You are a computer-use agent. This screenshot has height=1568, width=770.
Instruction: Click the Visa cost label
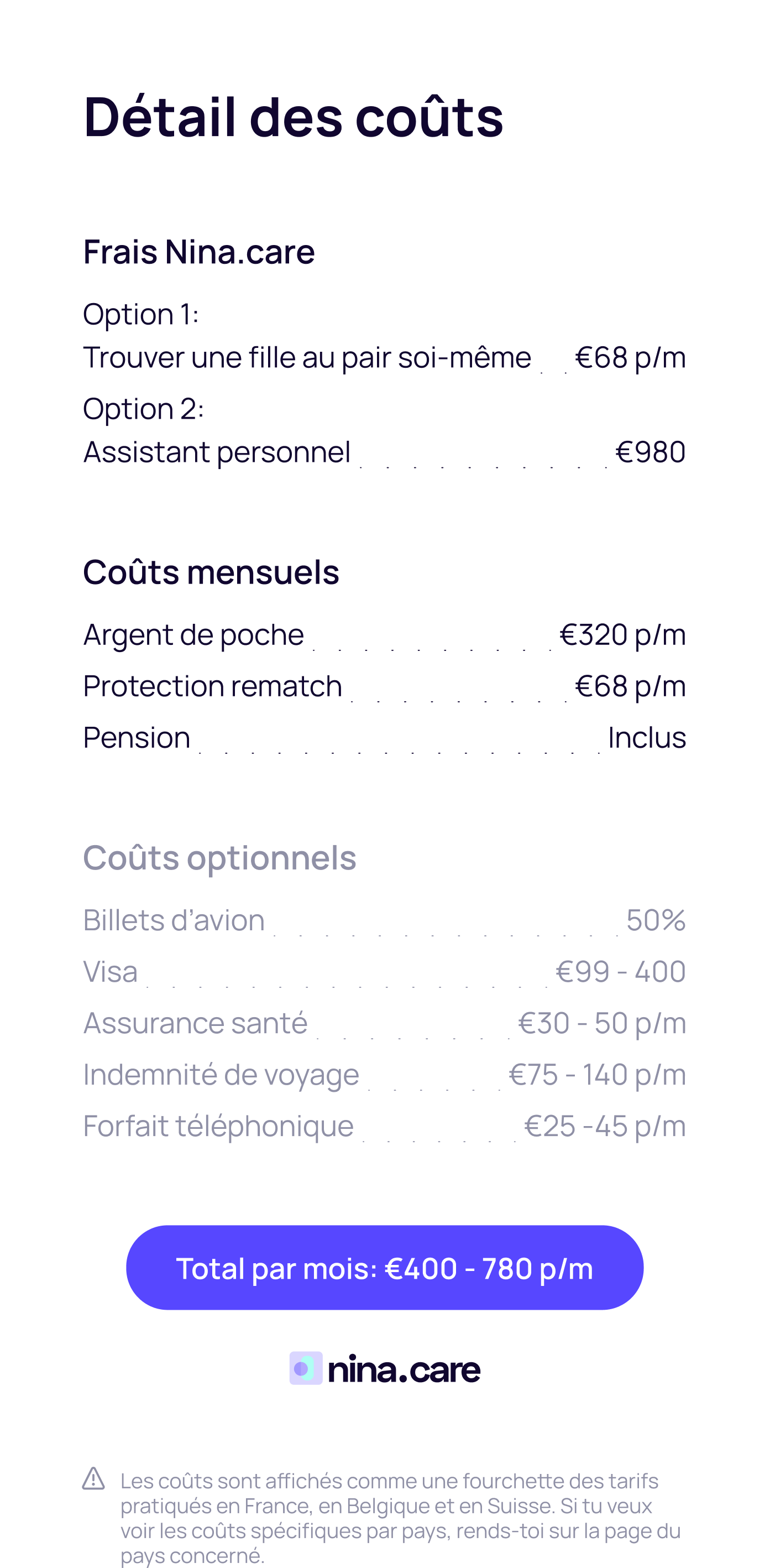(x=110, y=971)
